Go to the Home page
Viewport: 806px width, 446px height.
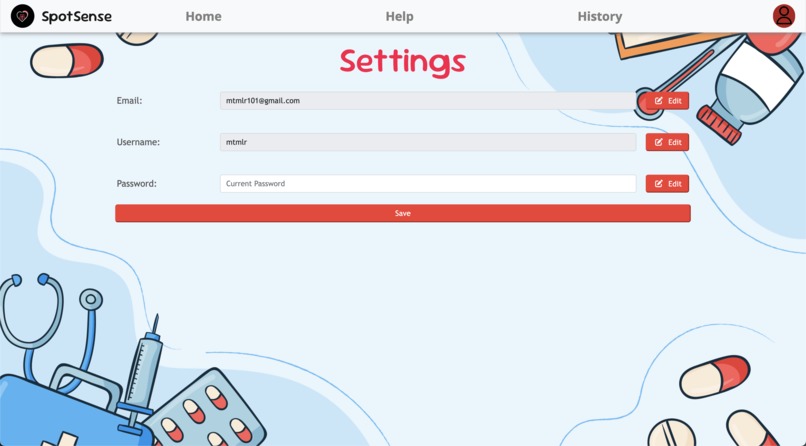204,16
